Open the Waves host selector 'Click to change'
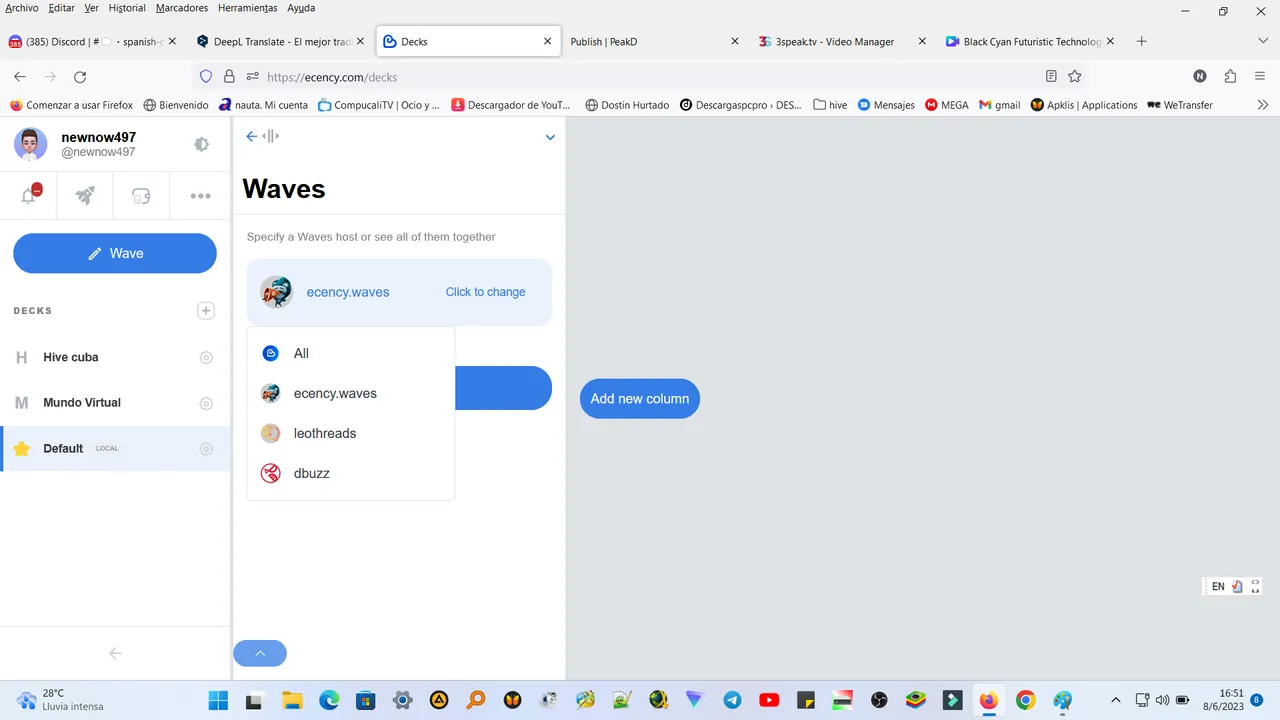The width and height of the screenshot is (1280, 720). [x=485, y=292]
